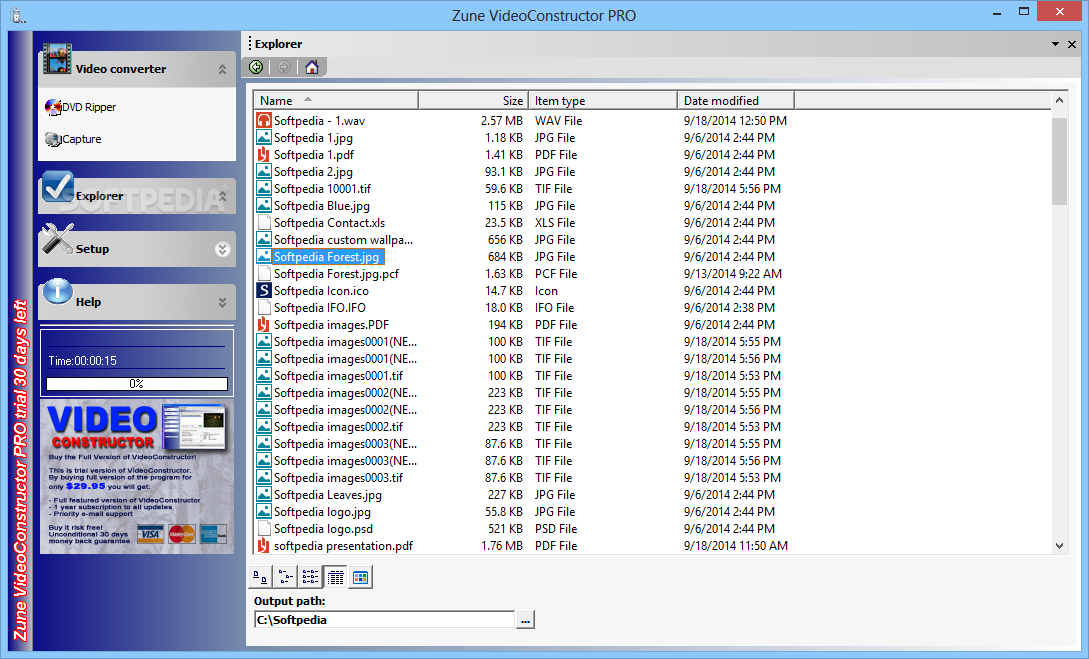The height and width of the screenshot is (659, 1089).
Task: Click the S icon of Softpedia Icon.ico
Action: tap(264, 290)
